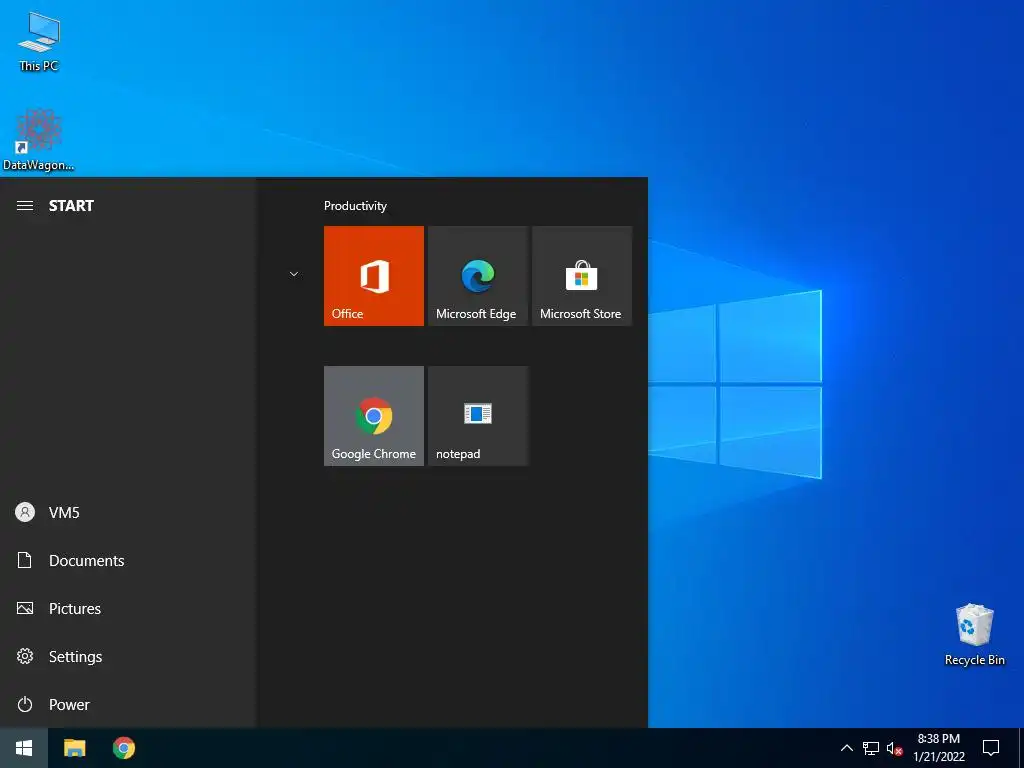Select the Recycle Bin desktop icon
This screenshot has width=1024, height=768.
coord(974,635)
